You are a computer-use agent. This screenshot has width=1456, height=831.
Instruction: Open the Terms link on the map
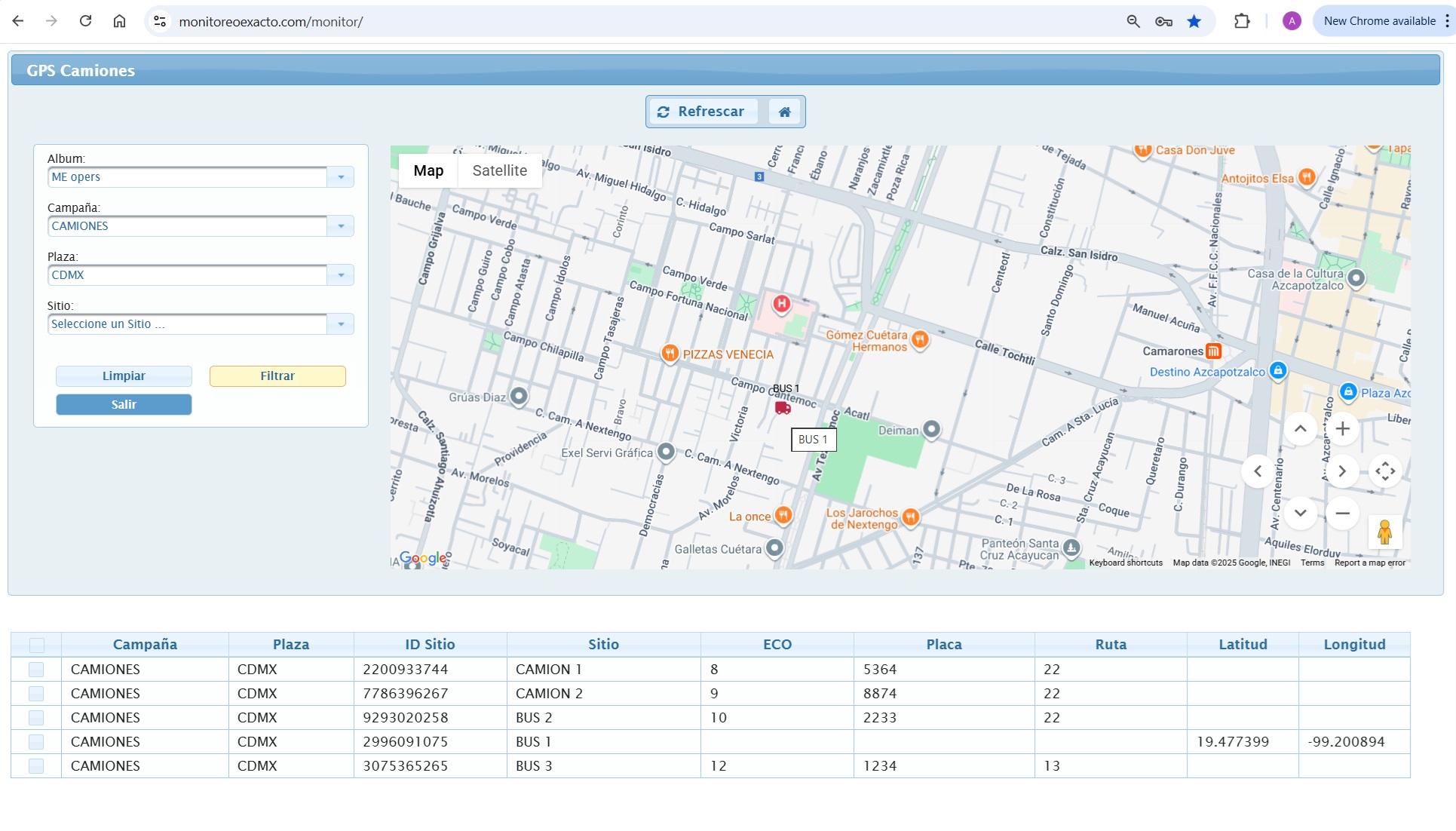point(1312,563)
